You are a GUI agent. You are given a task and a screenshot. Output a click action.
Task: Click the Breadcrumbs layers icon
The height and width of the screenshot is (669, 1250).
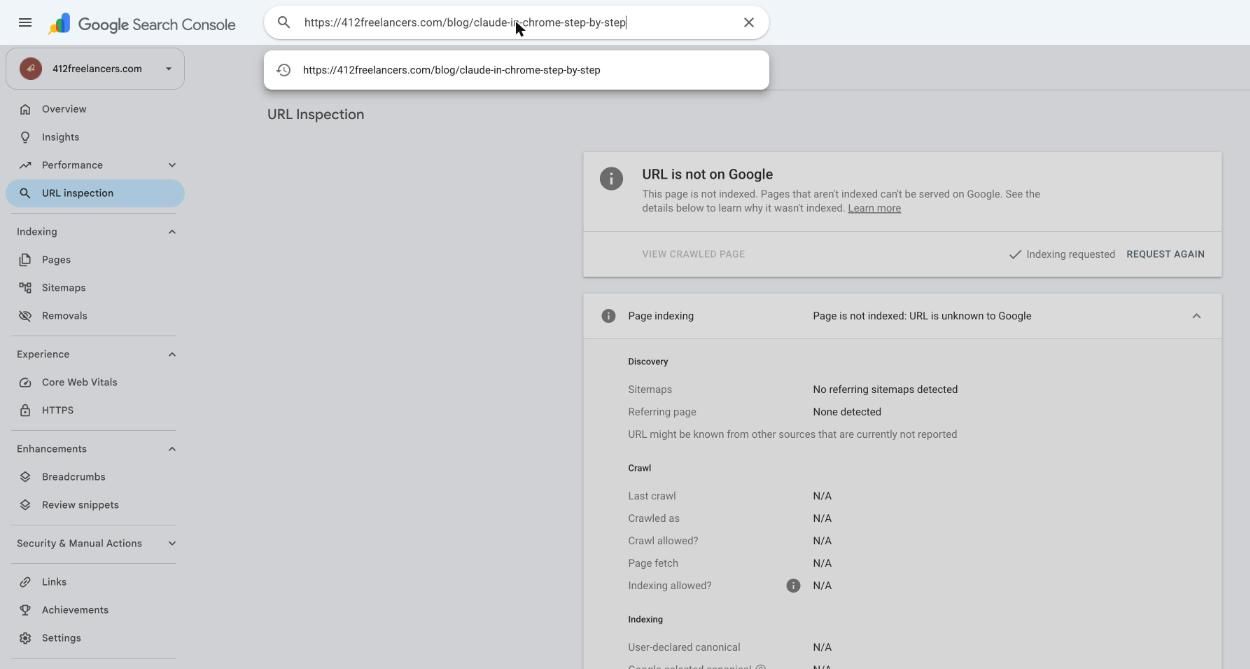click(x=25, y=477)
